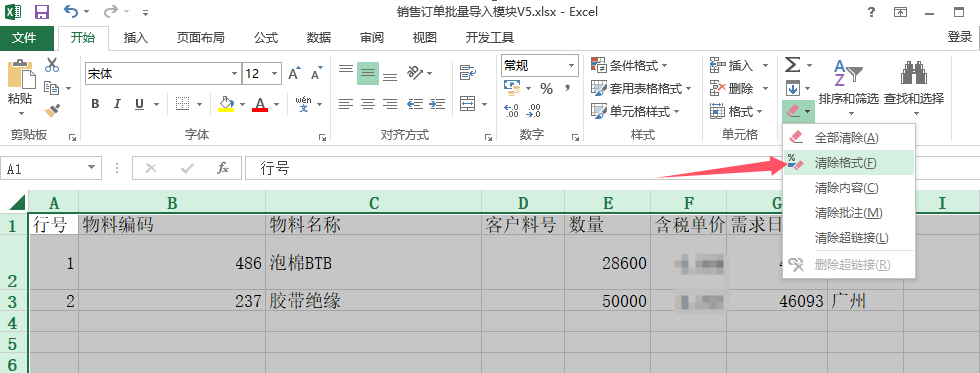Click the percent style button

[x=547, y=89]
